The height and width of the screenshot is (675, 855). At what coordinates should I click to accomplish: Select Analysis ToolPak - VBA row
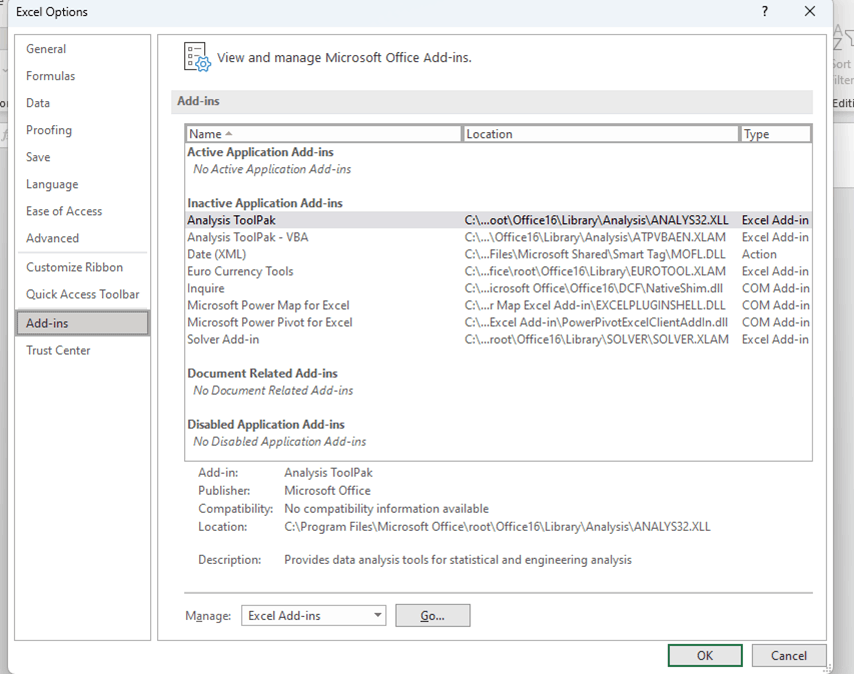[x=498, y=237]
